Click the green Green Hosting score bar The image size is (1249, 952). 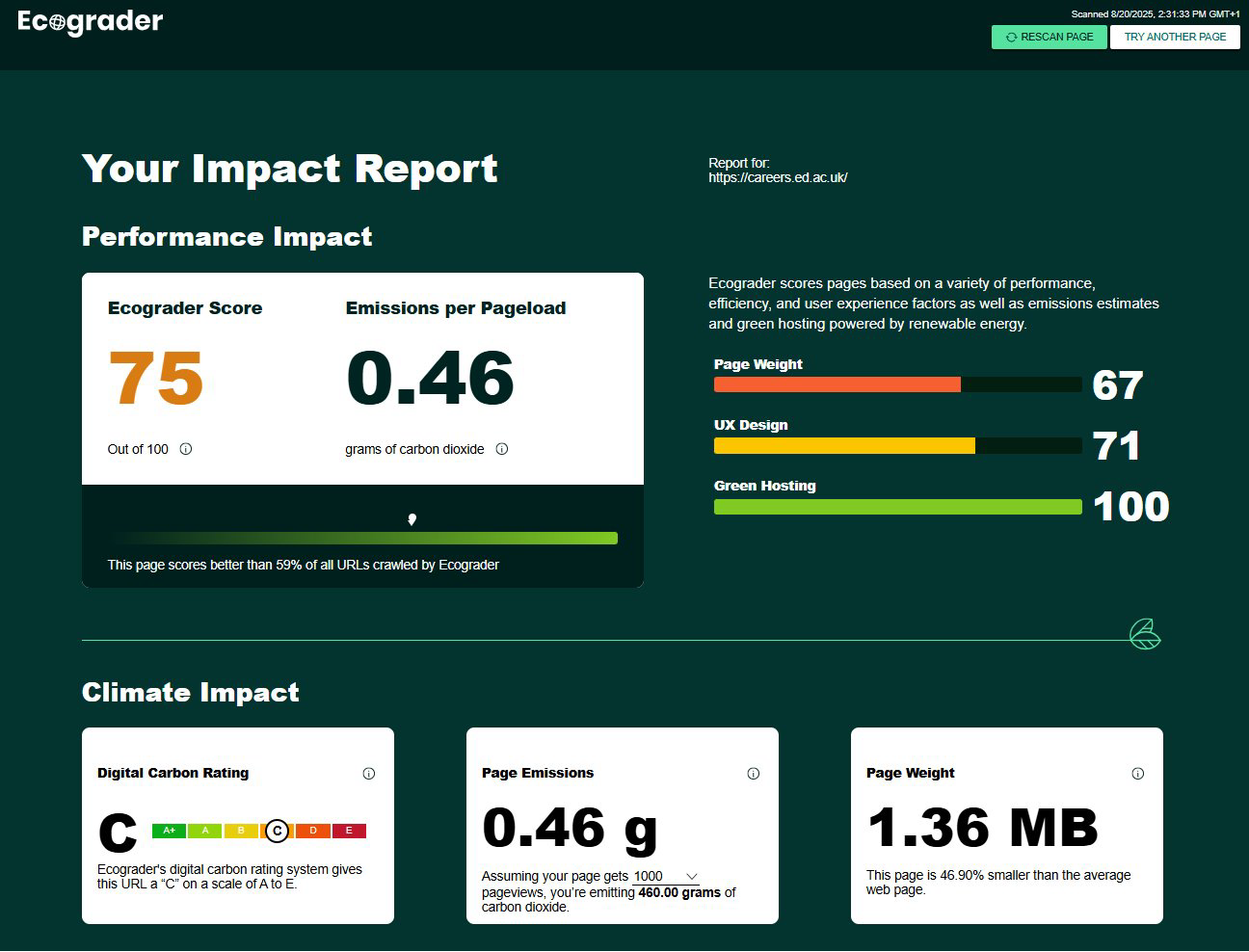click(897, 507)
